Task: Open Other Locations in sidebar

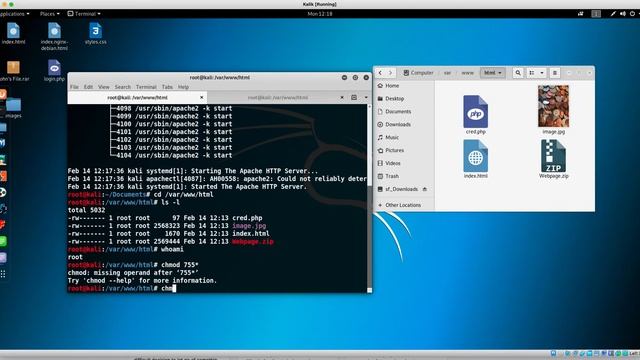Action: pos(404,205)
